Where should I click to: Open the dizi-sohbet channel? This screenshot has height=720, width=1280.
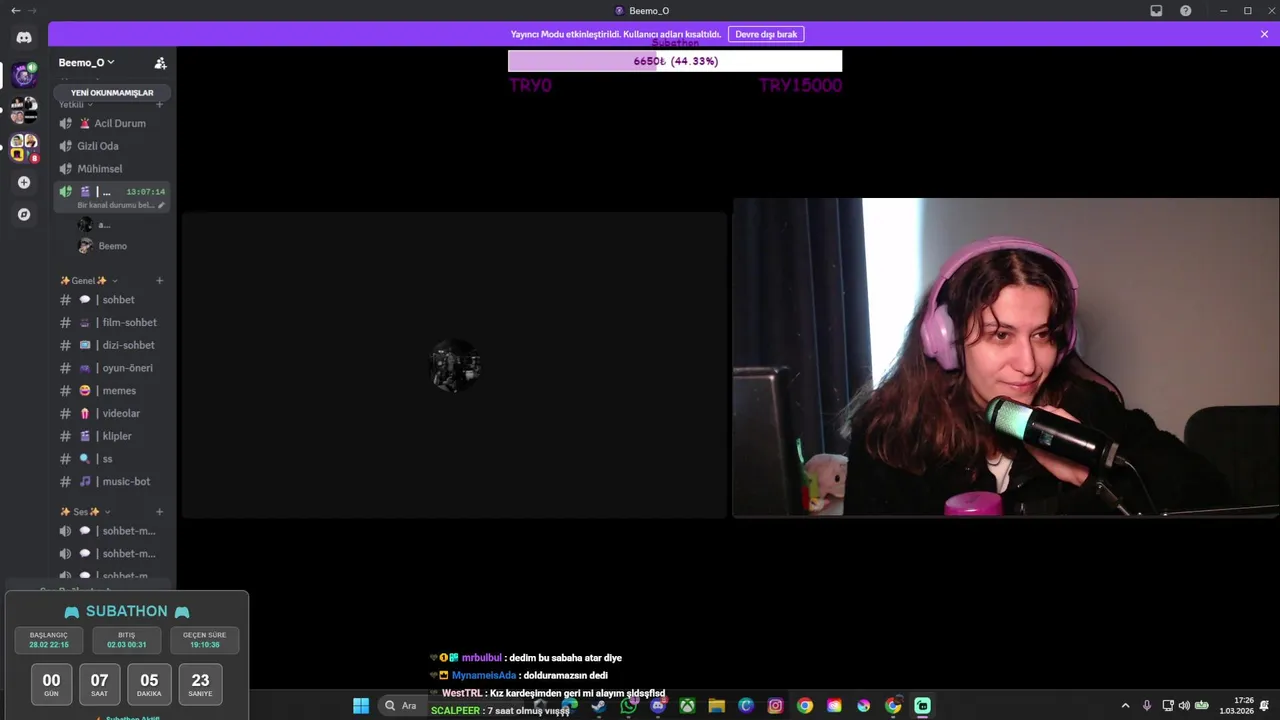point(112,345)
